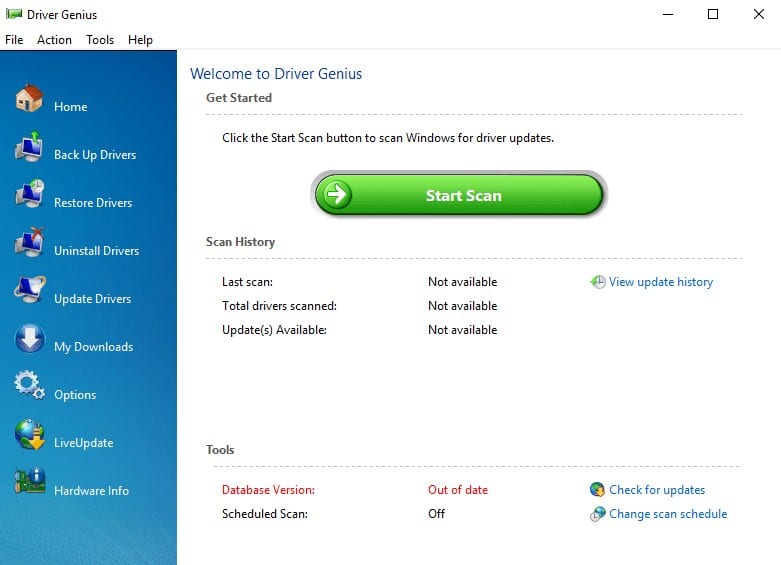Open the Help menu
This screenshot has width=781, height=565.
(140, 40)
